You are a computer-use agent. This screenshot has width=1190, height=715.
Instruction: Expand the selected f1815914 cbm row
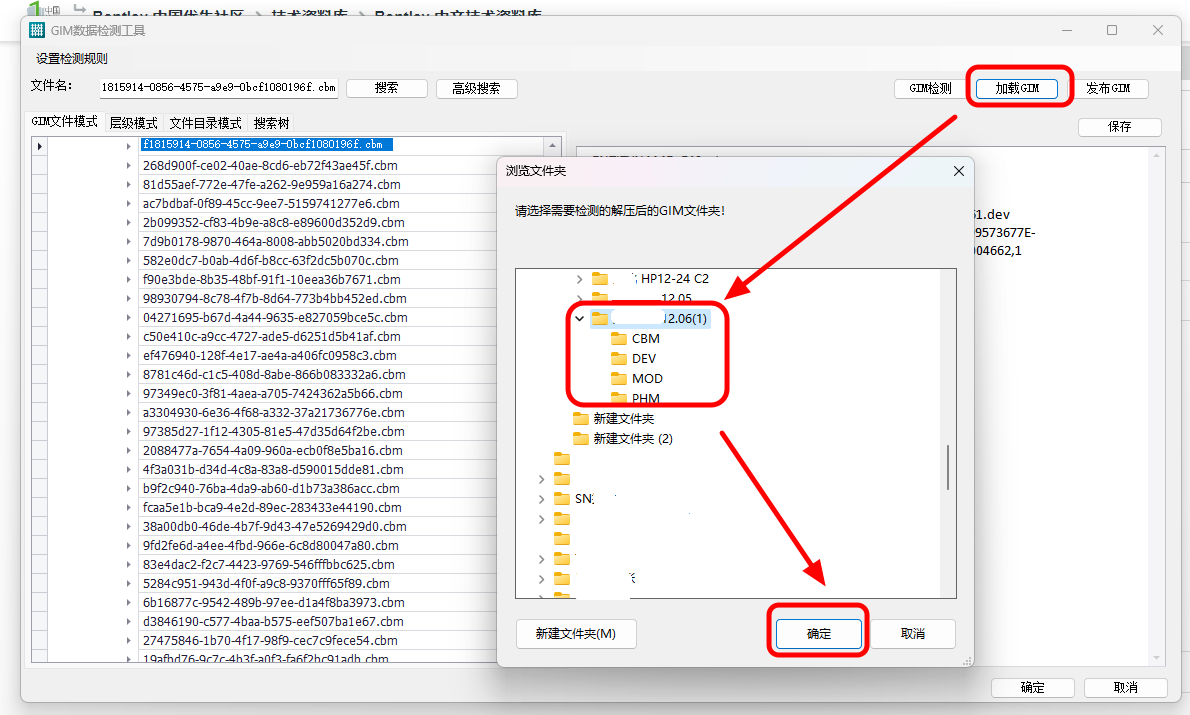coord(128,145)
